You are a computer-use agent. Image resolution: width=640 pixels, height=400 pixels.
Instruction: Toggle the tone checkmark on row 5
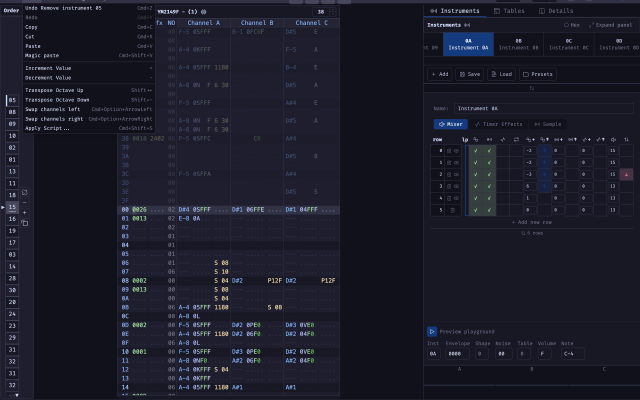coord(476,210)
